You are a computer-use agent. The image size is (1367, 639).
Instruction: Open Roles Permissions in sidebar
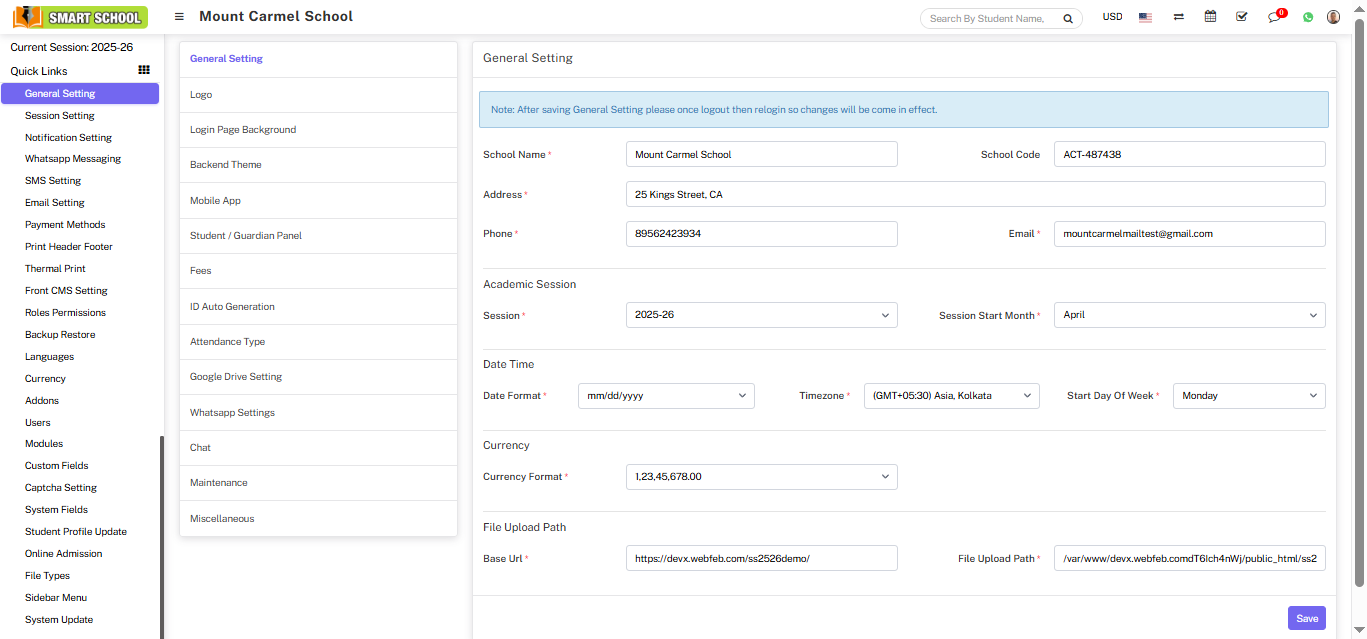point(65,313)
